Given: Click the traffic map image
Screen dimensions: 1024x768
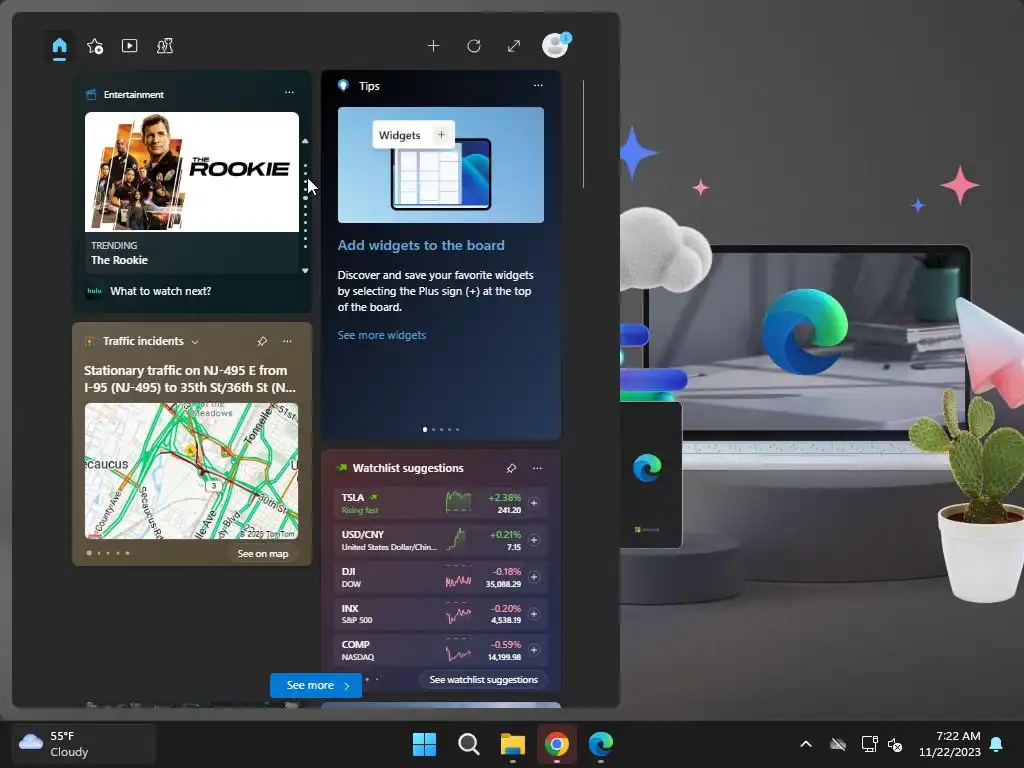Looking at the screenshot, I should (x=191, y=471).
